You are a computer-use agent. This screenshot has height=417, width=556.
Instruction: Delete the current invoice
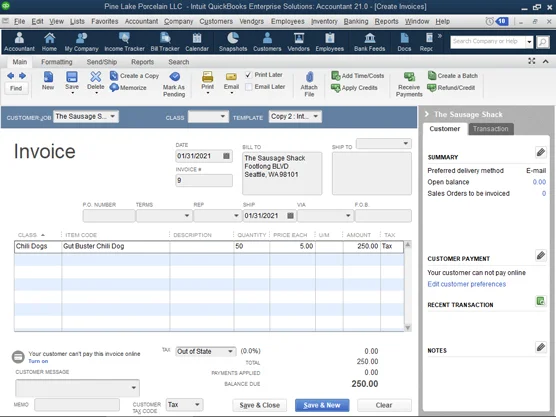tap(96, 80)
